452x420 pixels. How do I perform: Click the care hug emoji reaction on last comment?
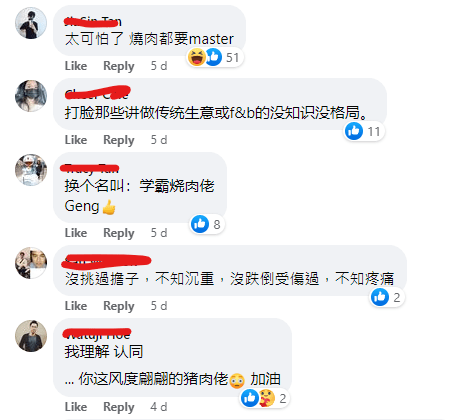(267, 398)
